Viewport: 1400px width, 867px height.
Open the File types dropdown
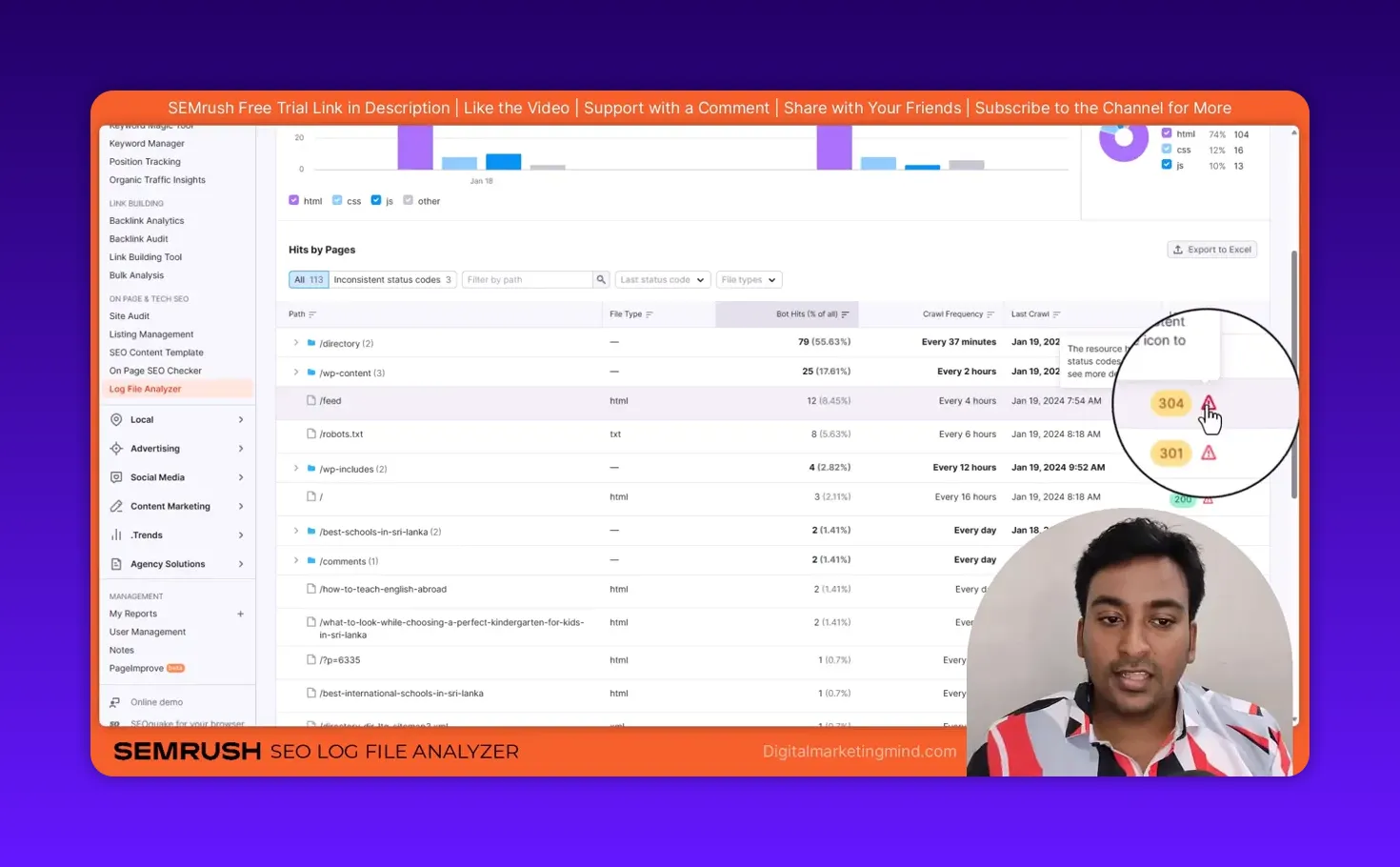749,279
